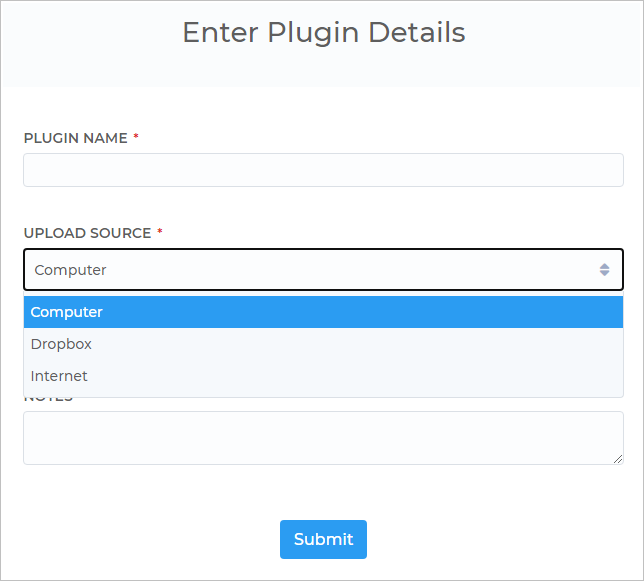Click the blank gray header banner area

coord(323,68)
